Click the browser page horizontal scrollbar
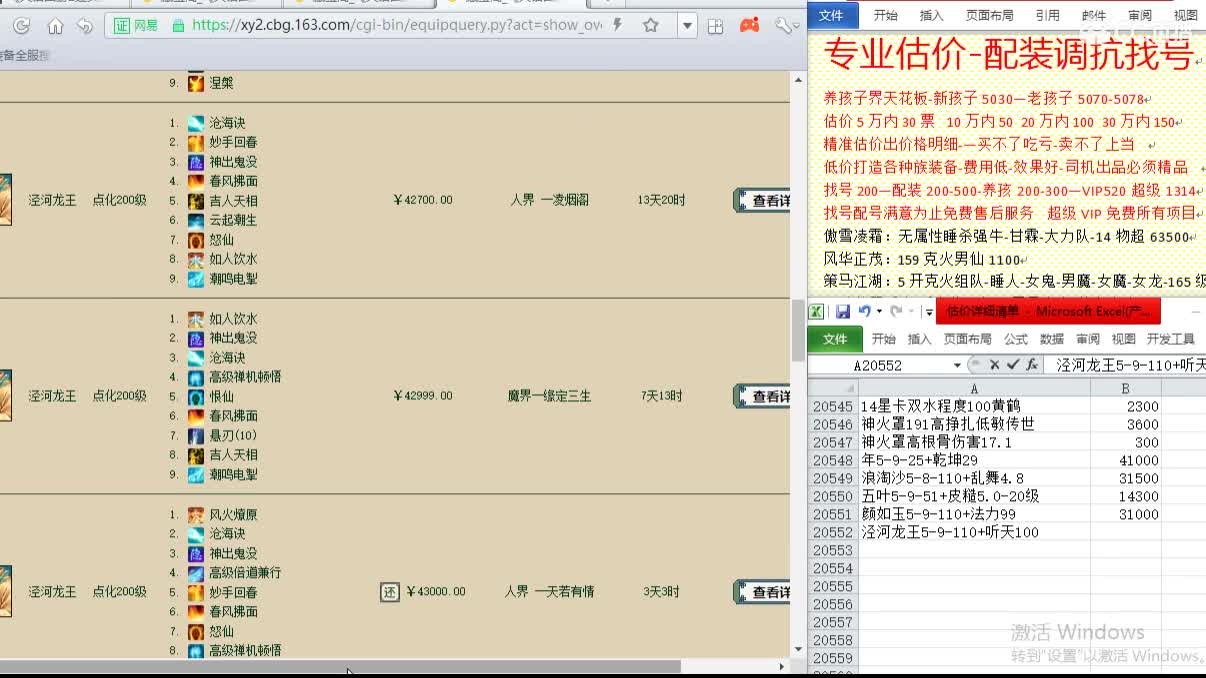 tap(340, 666)
